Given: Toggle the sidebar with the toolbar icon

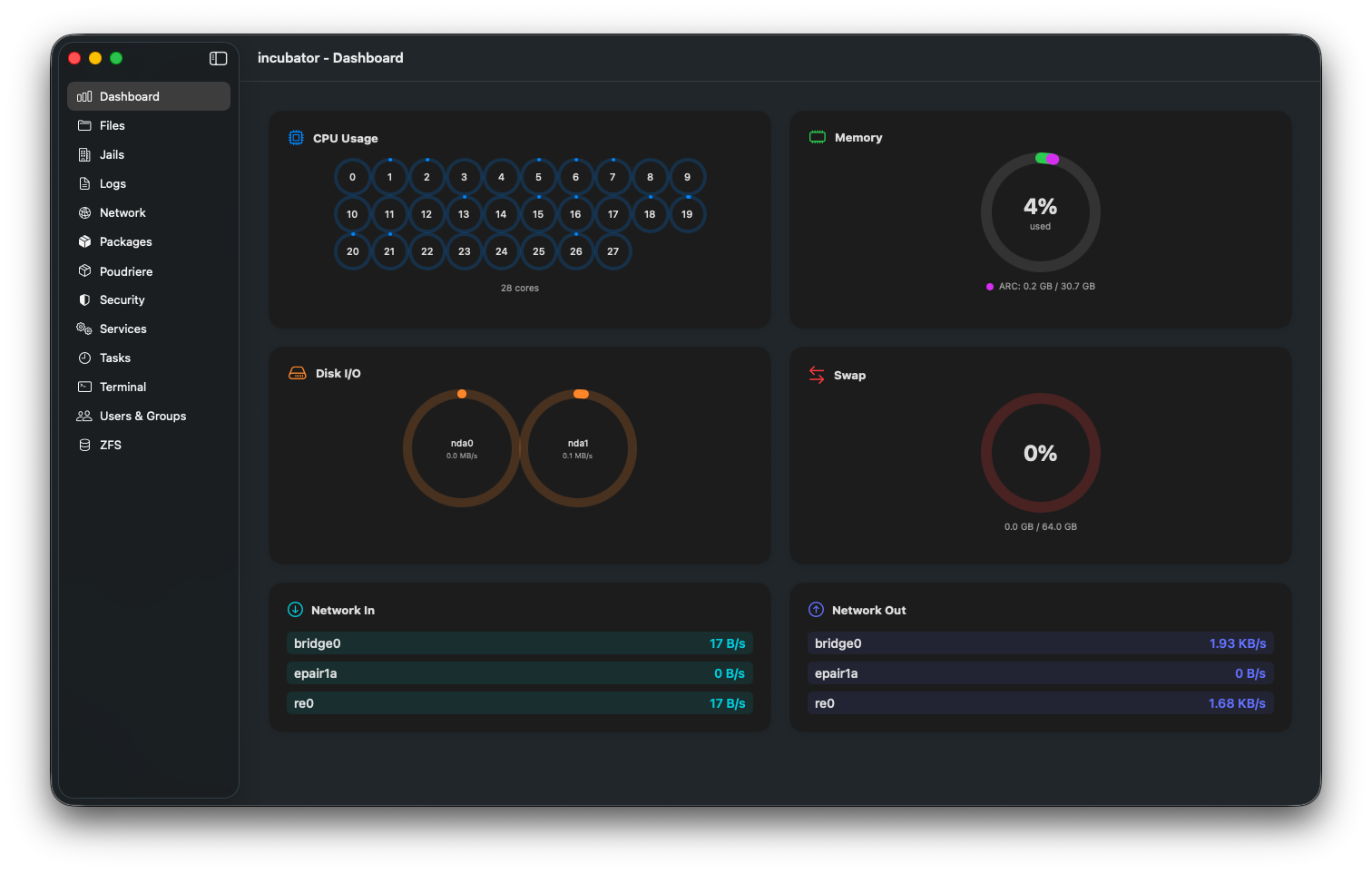Looking at the screenshot, I should 218,57.
